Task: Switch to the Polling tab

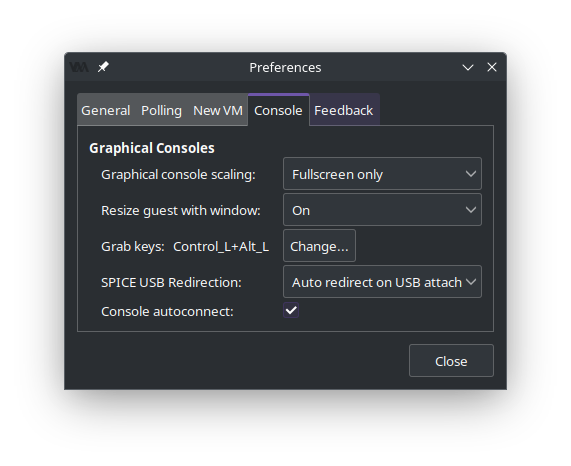Action: click(161, 110)
